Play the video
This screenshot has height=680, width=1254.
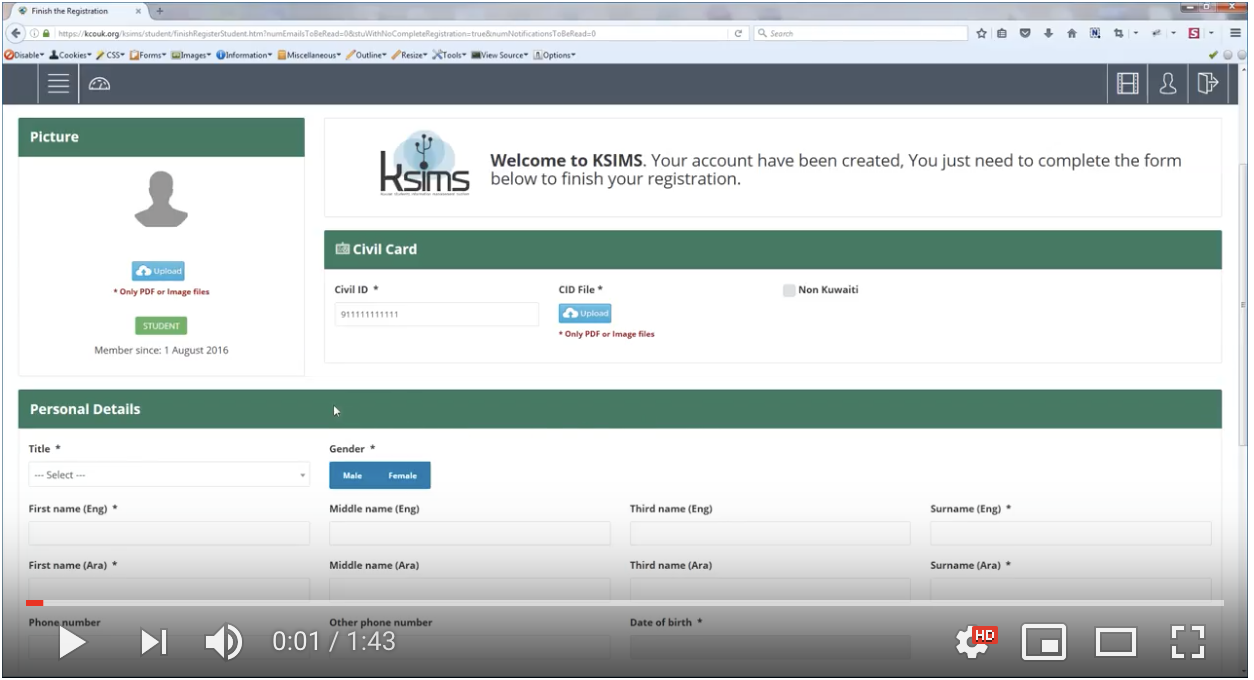[x=71, y=642]
